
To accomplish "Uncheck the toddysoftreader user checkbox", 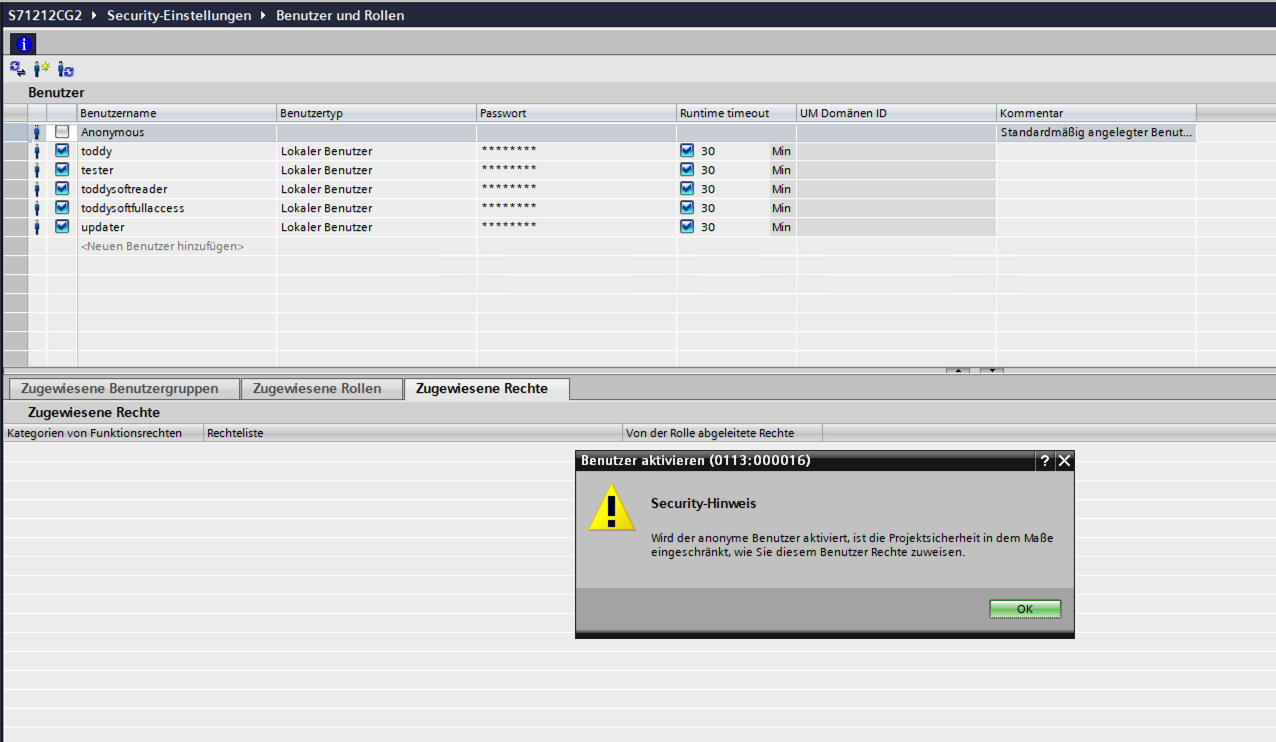I will (62, 189).
